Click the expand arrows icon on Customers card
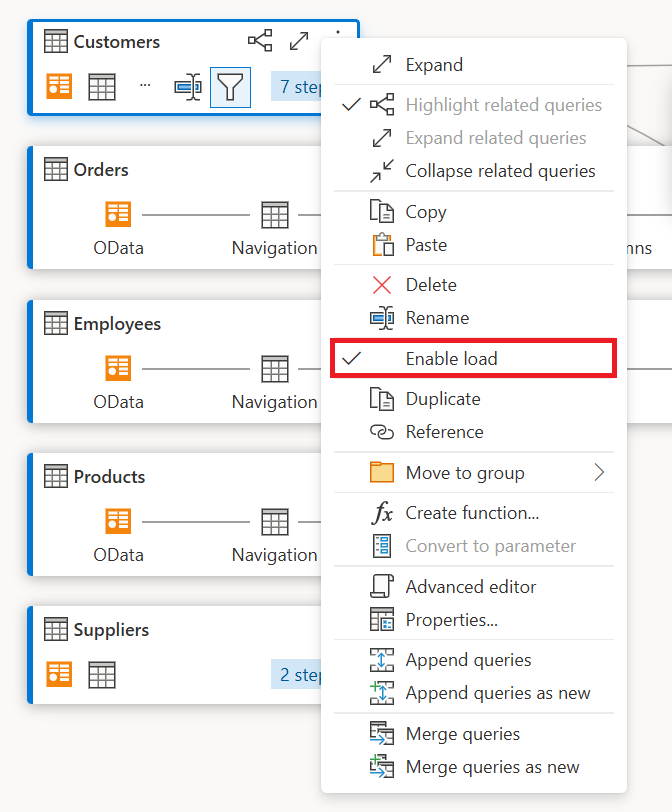672x812 pixels. point(299,40)
